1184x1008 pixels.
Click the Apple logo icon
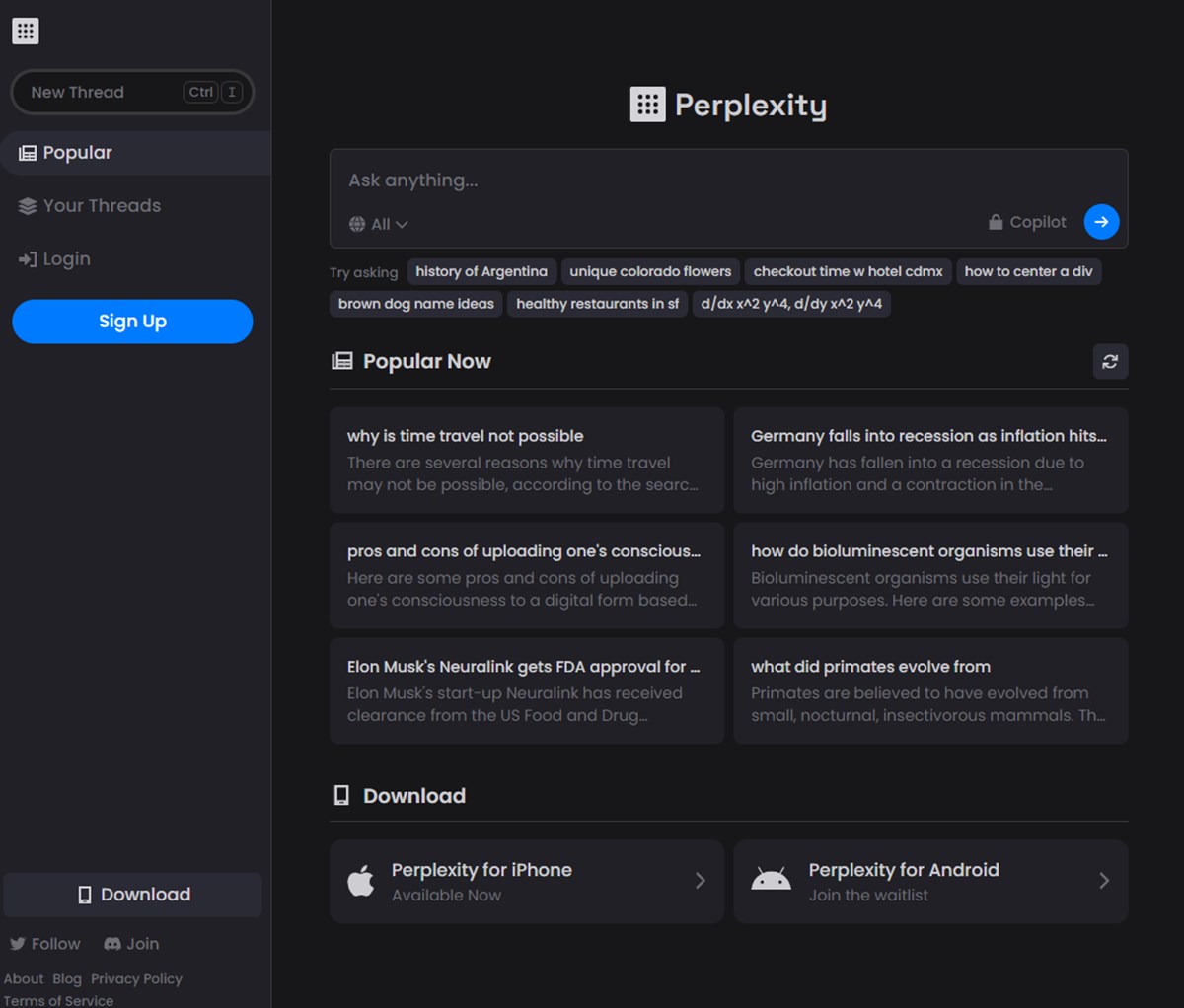point(361,881)
